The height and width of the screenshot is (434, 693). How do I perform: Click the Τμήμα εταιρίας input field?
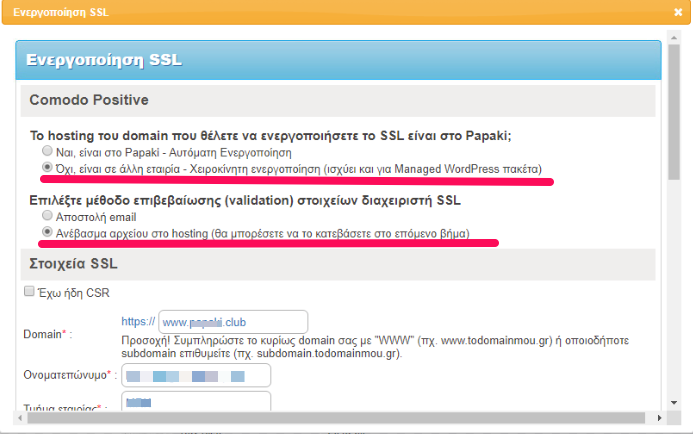[196, 401]
